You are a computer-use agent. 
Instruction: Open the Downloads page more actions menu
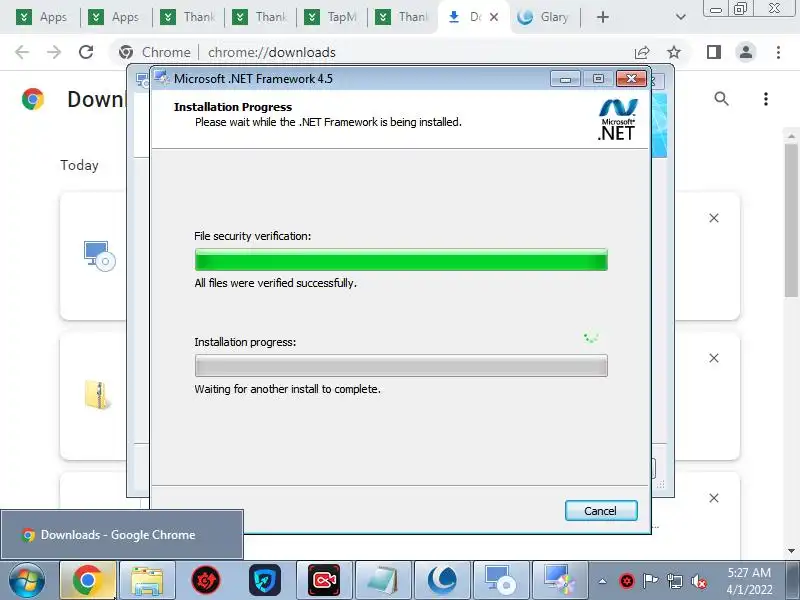pos(766,99)
